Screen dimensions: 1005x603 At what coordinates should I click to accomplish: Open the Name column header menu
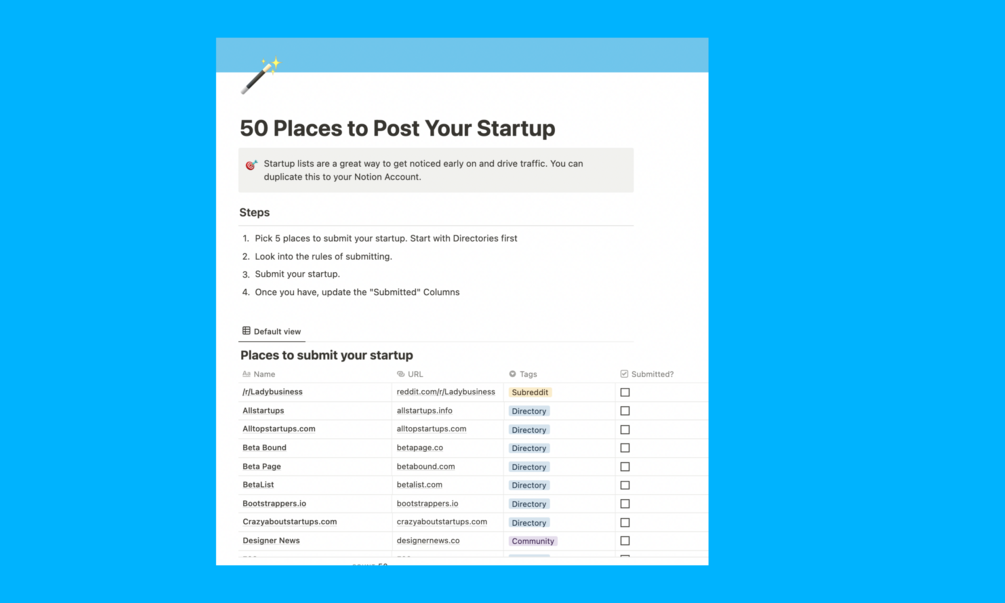pyautogui.click(x=264, y=374)
